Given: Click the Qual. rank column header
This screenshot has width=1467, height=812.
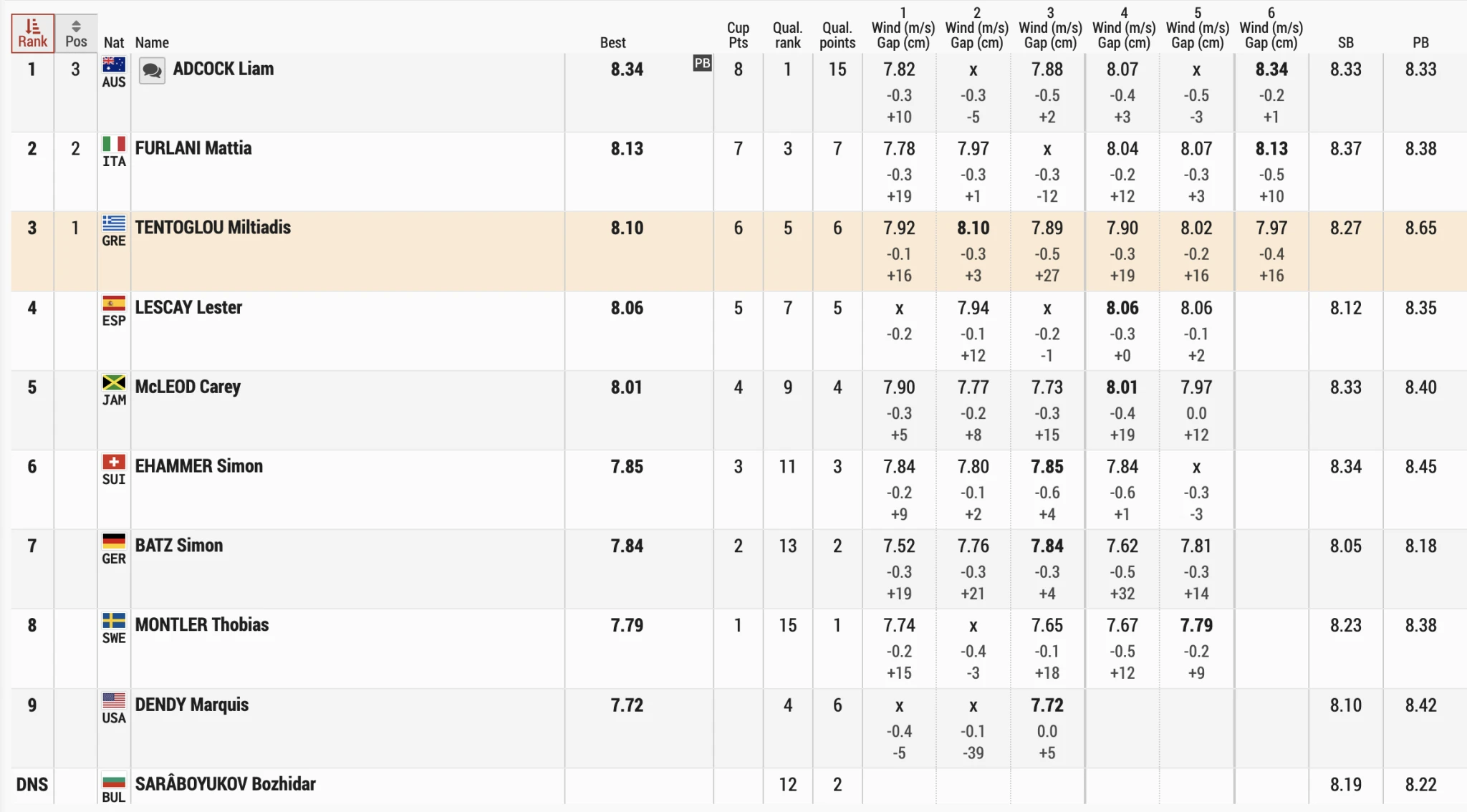Looking at the screenshot, I should tap(787, 35).
